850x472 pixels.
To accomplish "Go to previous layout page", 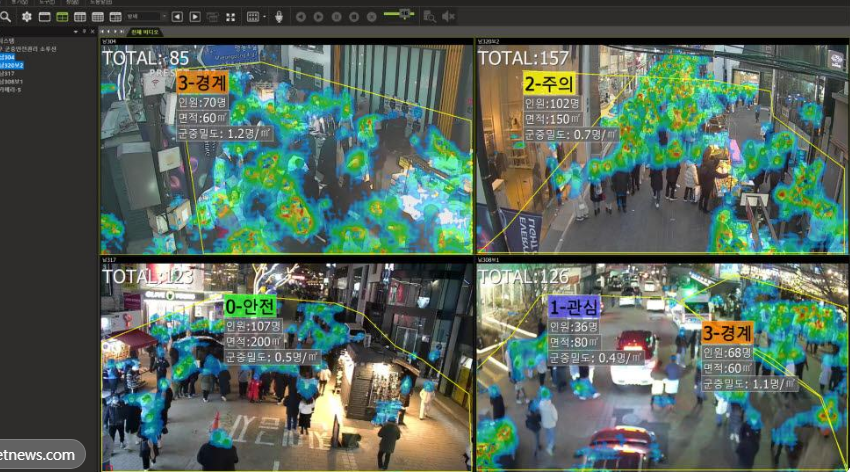I will pyautogui.click(x=177, y=17).
